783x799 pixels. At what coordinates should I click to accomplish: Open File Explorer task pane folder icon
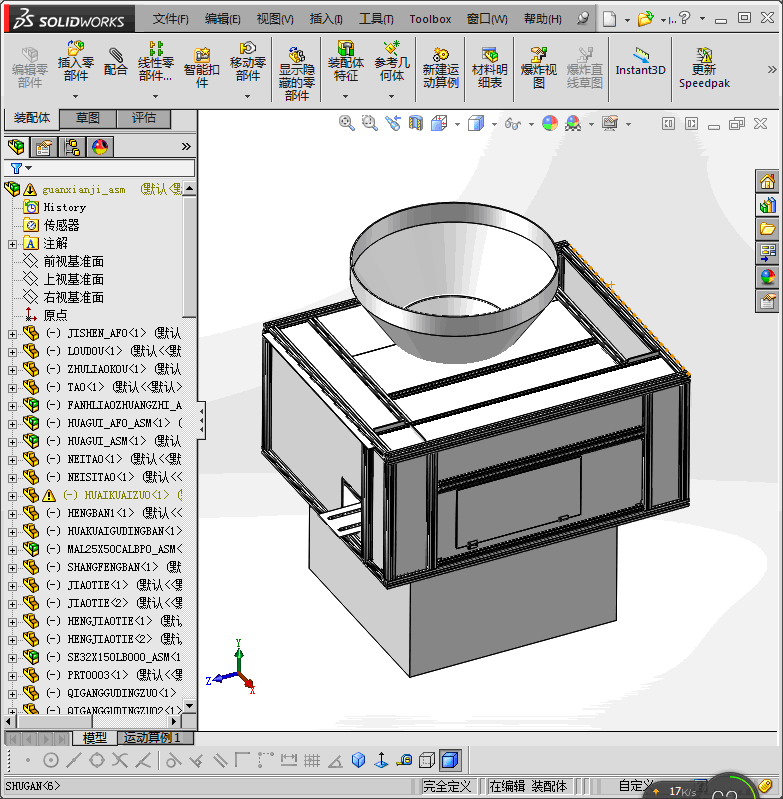click(x=767, y=229)
